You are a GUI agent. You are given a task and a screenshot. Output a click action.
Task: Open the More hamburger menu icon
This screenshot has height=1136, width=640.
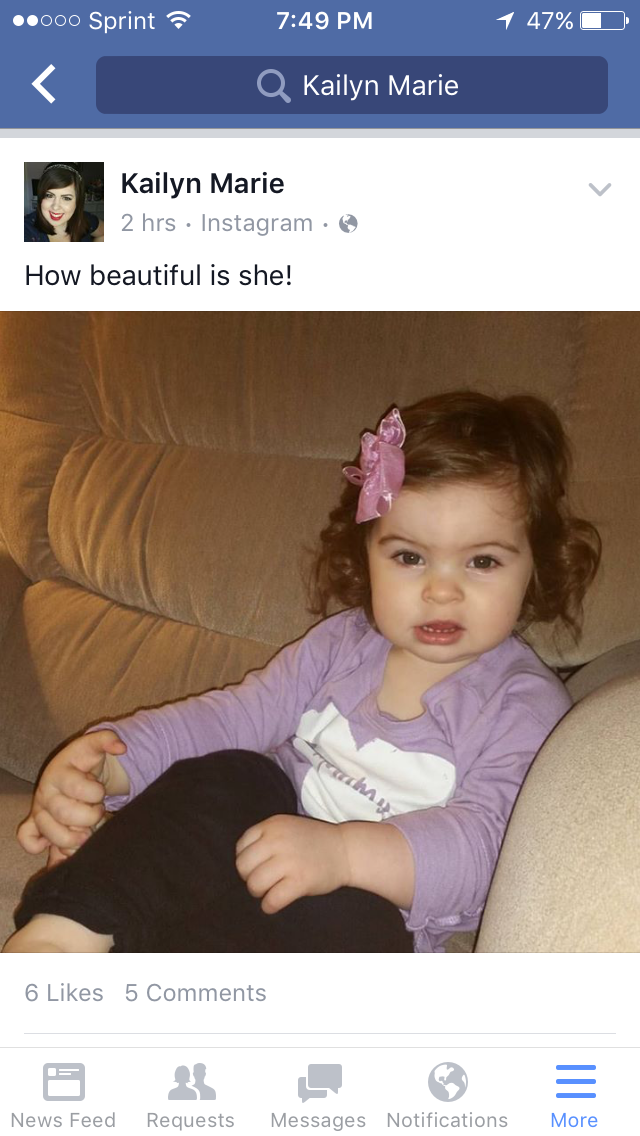click(x=575, y=1082)
